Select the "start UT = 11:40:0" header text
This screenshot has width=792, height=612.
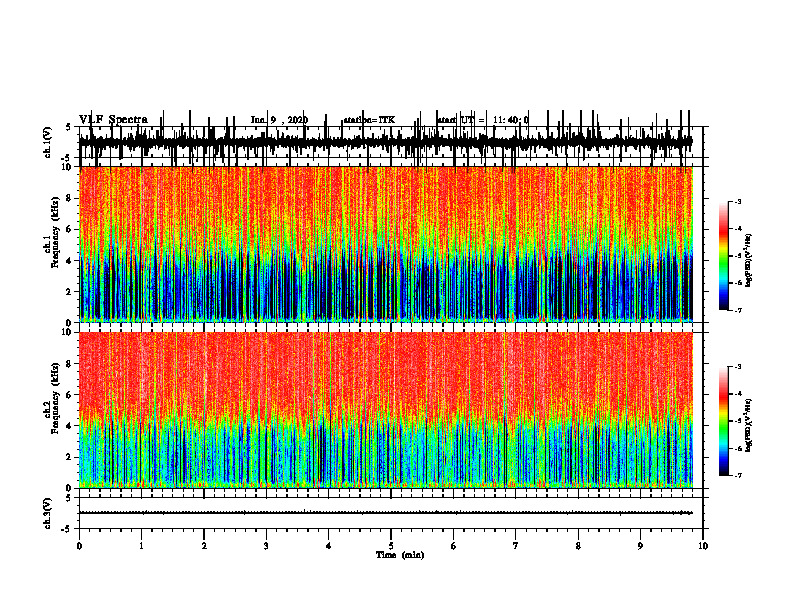click(x=483, y=120)
